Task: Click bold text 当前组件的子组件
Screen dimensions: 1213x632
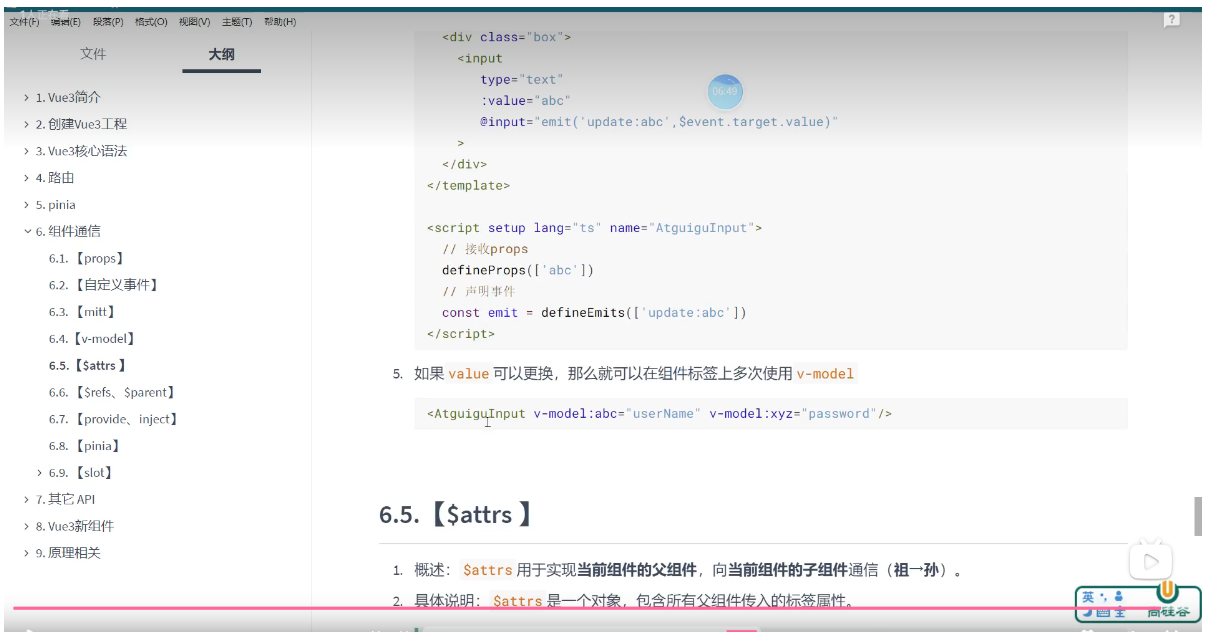Action: click(x=787, y=570)
